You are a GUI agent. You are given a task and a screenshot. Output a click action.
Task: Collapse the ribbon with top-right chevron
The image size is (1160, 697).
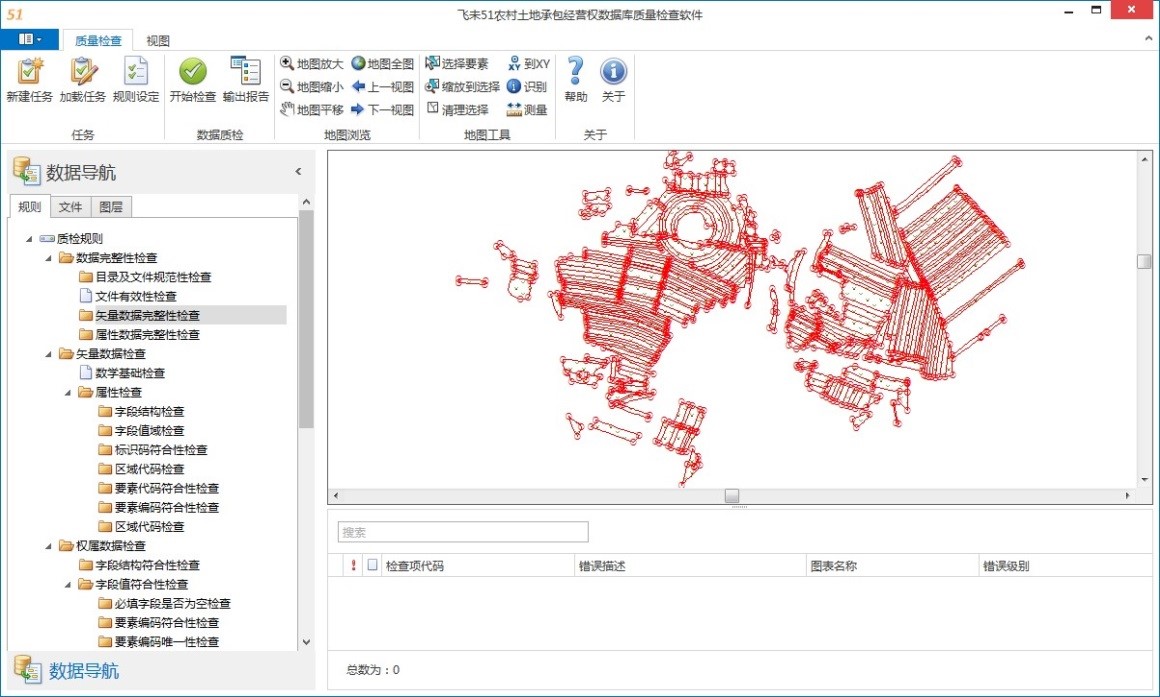point(1149,38)
